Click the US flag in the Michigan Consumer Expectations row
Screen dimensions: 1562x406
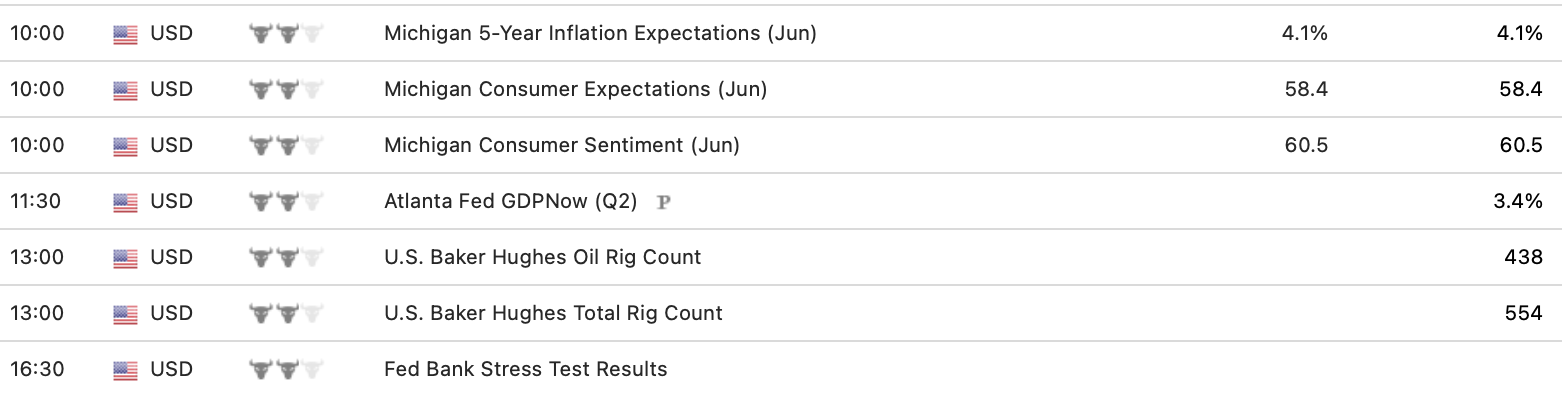click(125, 90)
